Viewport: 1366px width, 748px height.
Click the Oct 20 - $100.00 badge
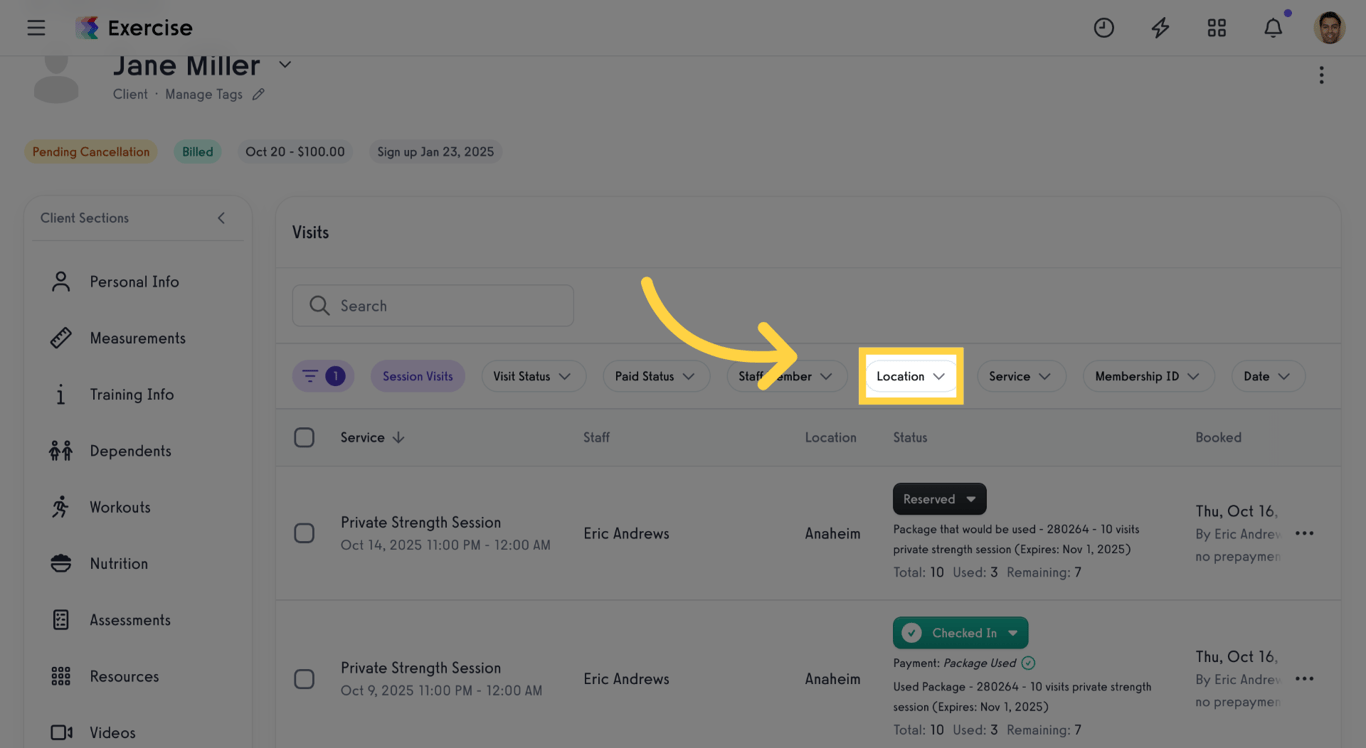click(295, 152)
